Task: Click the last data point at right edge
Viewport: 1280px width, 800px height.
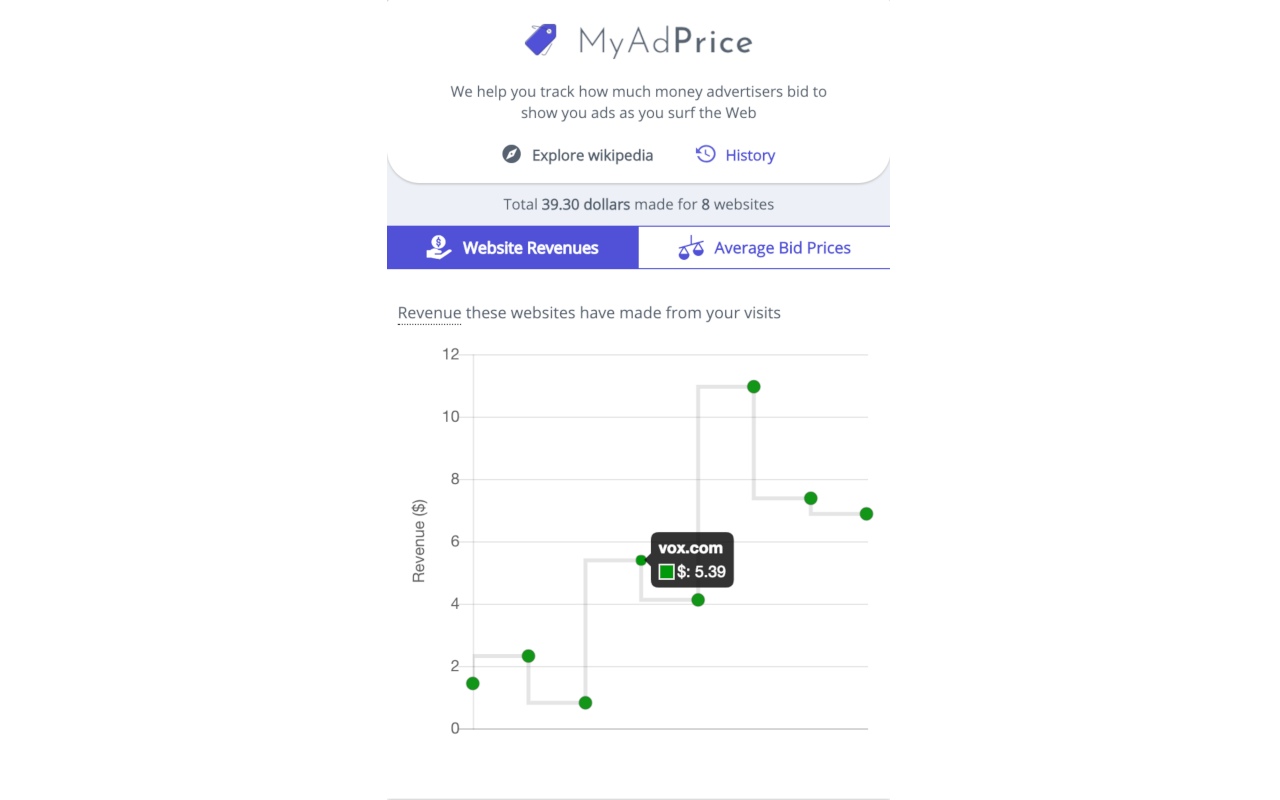Action: 866,514
